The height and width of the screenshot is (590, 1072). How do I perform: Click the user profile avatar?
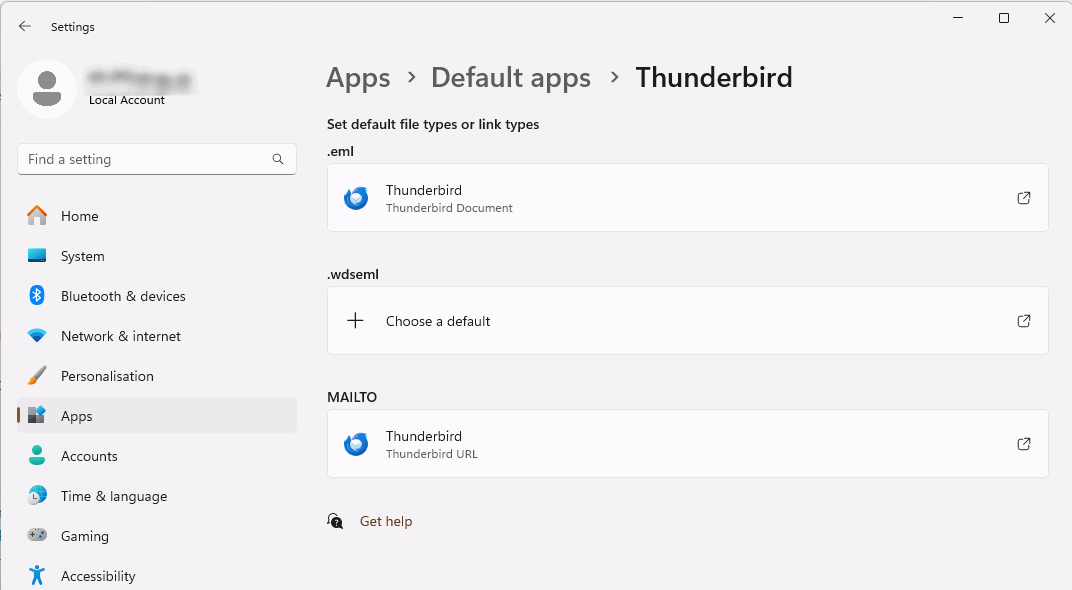coord(46,88)
